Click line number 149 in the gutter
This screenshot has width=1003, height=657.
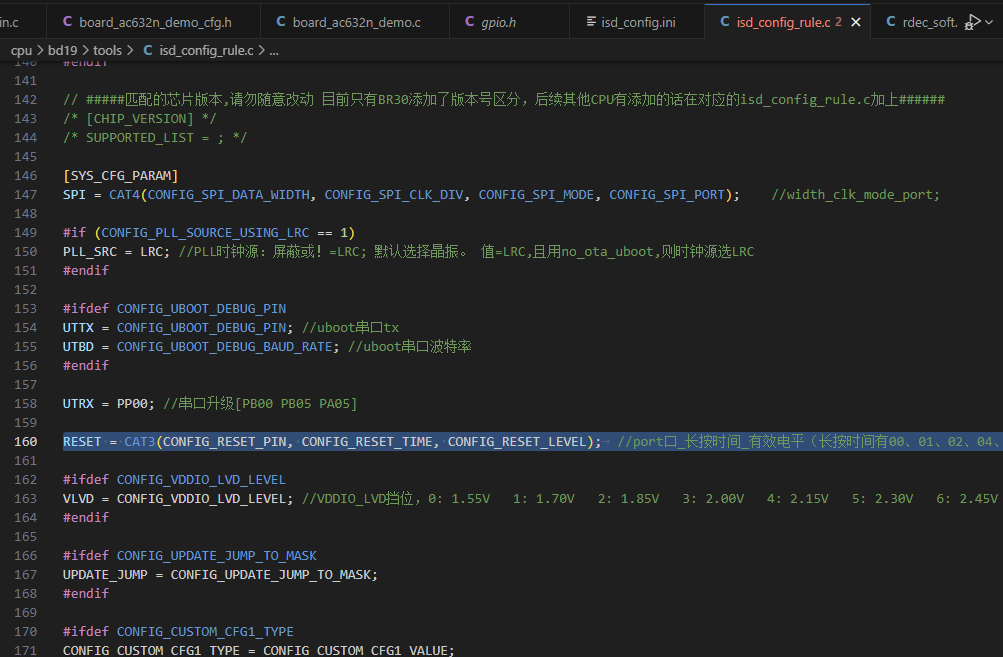[x=26, y=232]
